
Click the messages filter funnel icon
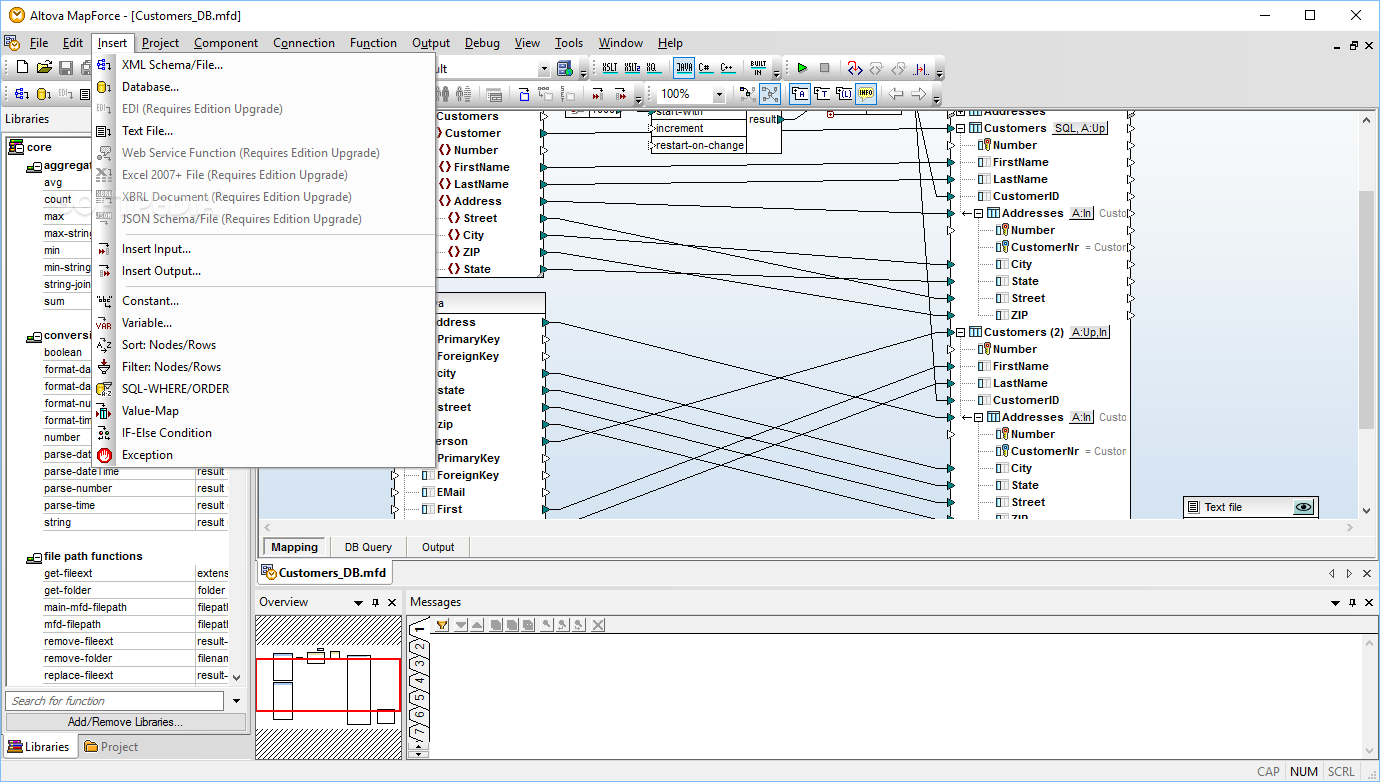(x=442, y=625)
